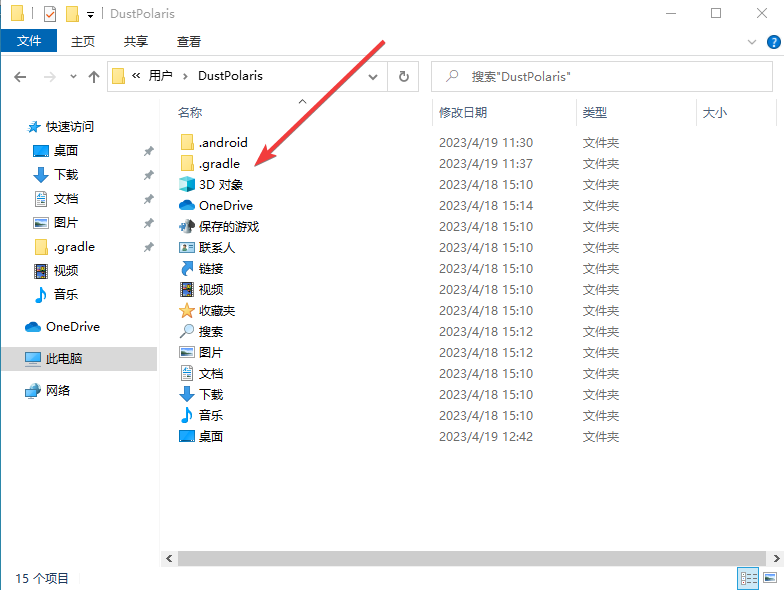Click the « chevron in address bar
Viewport: 784px width, 590px height.
pos(136,76)
